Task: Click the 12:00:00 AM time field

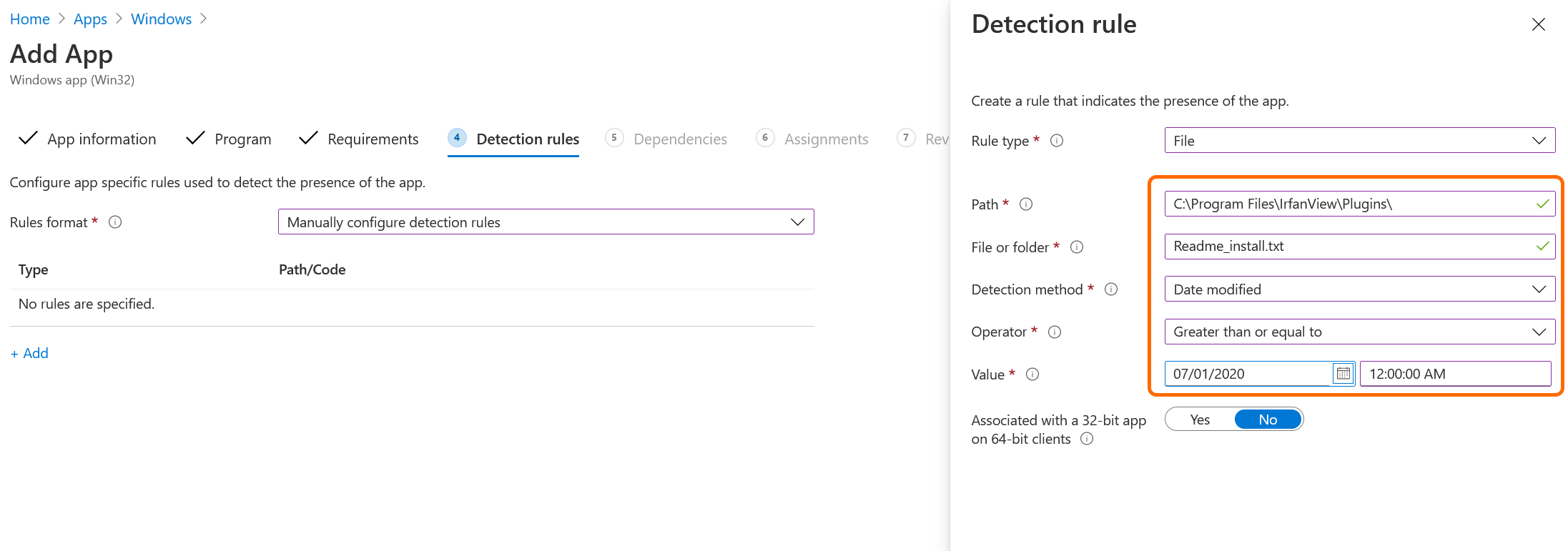Action: click(1454, 374)
